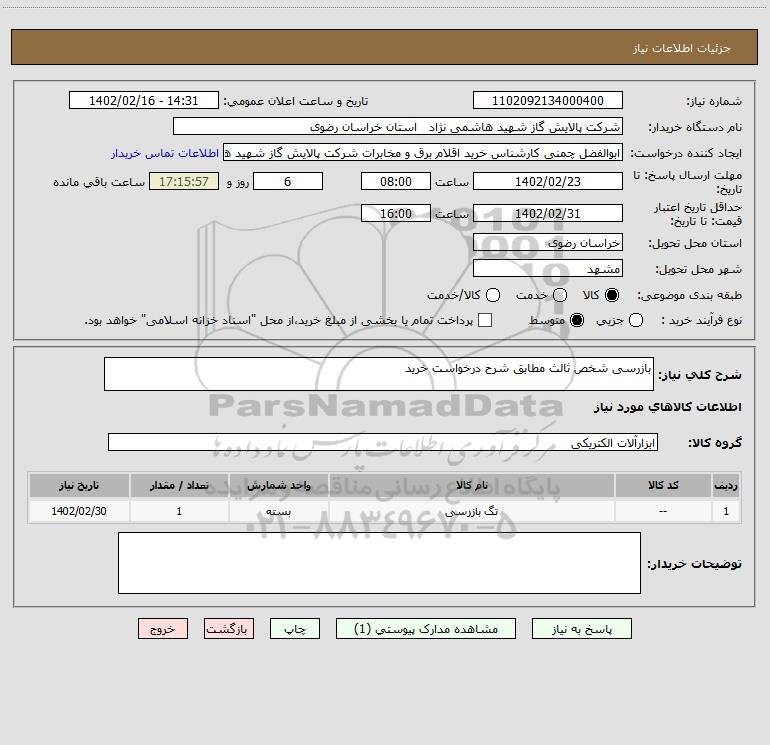
Task: Click the شرح کلی نیاز text box
Action: point(379,374)
